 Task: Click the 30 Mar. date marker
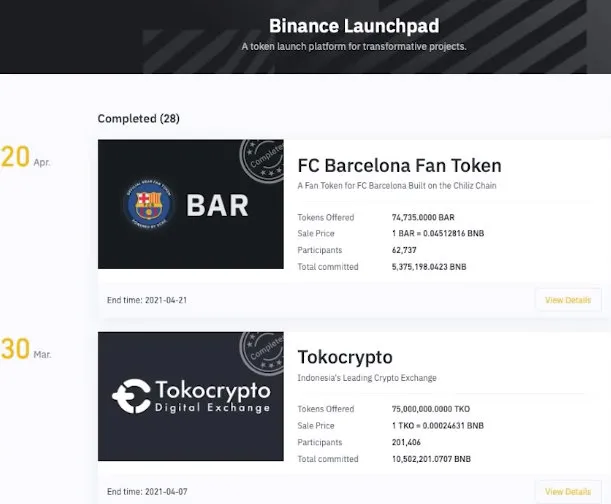(26, 350)
